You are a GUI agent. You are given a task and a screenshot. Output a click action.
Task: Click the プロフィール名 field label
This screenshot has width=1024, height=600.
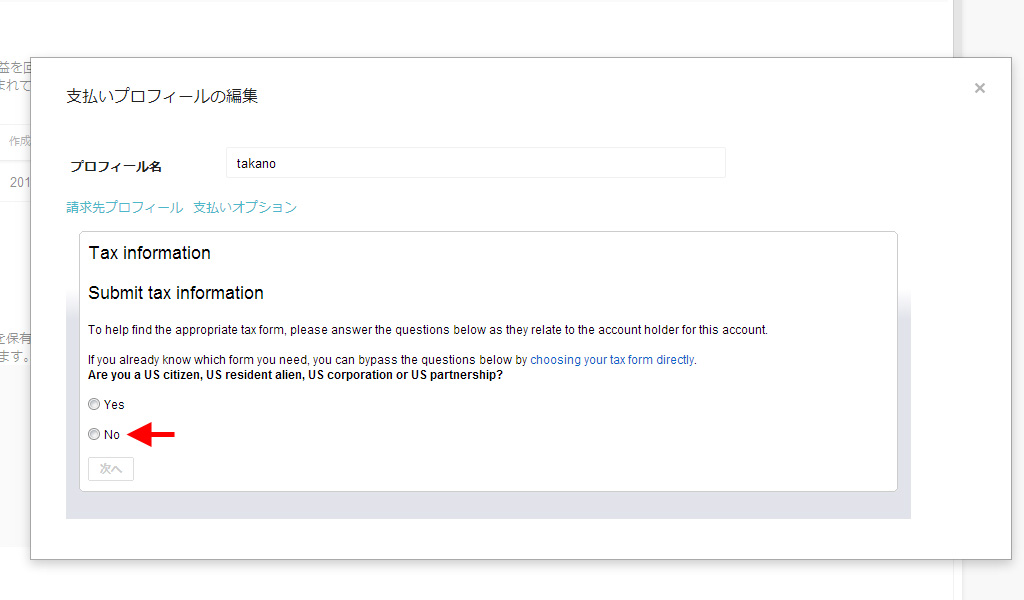(116, 166)
